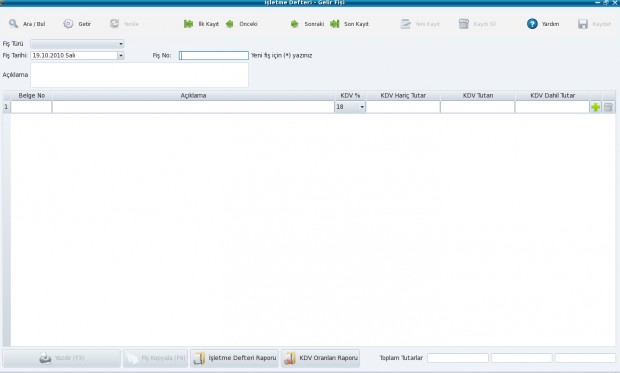Delete row with trash icon in table

(x=609, y=107)
